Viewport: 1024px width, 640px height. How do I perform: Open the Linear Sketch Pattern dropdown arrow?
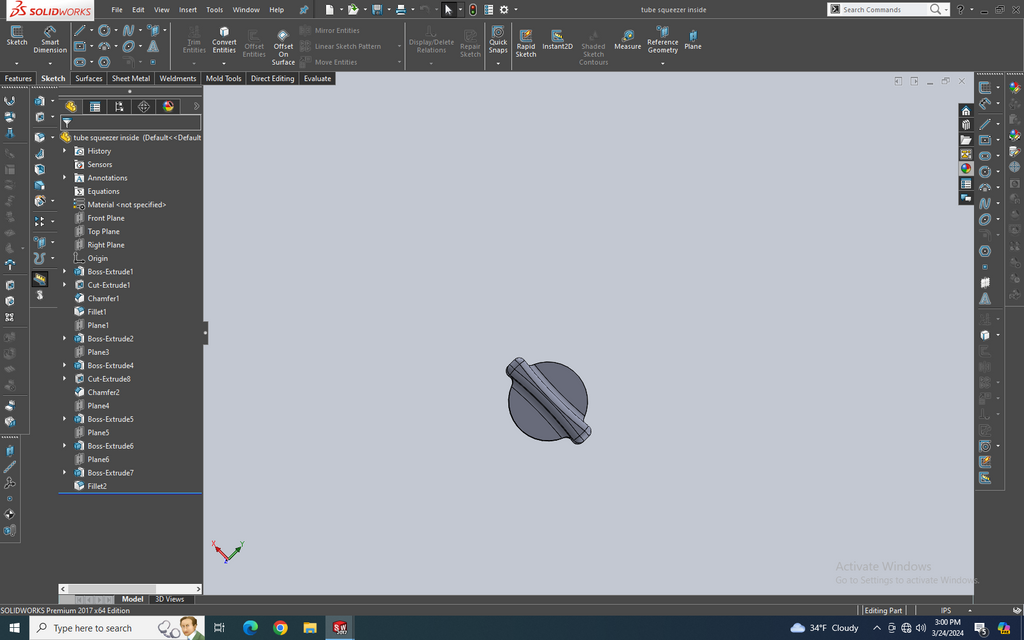coord(399,46)
